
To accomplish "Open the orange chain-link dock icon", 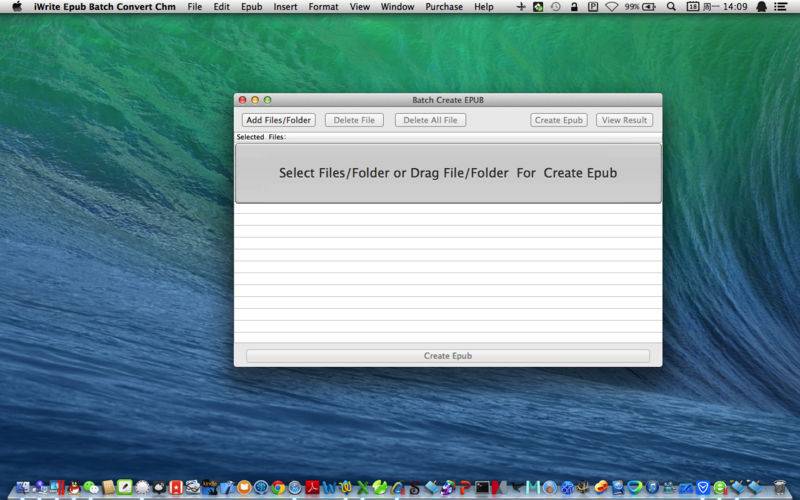I will pyautogui.click(x=601, y=487).
